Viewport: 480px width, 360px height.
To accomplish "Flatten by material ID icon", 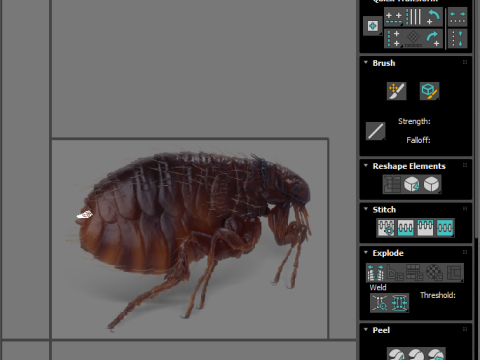I will coord(434,273).
